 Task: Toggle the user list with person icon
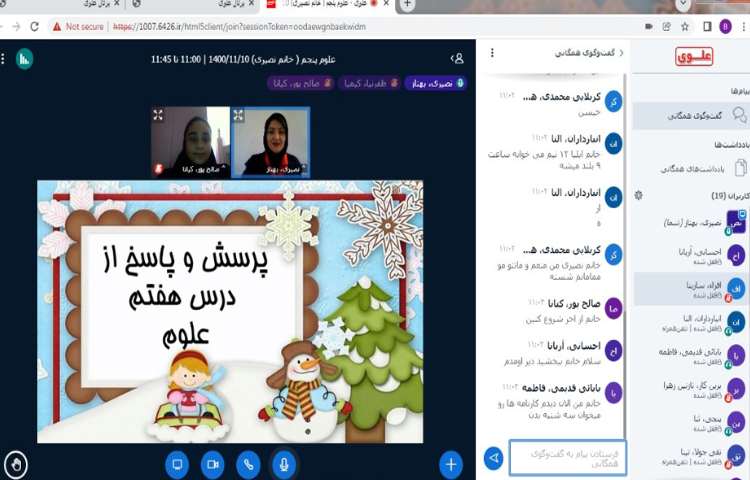457,59
